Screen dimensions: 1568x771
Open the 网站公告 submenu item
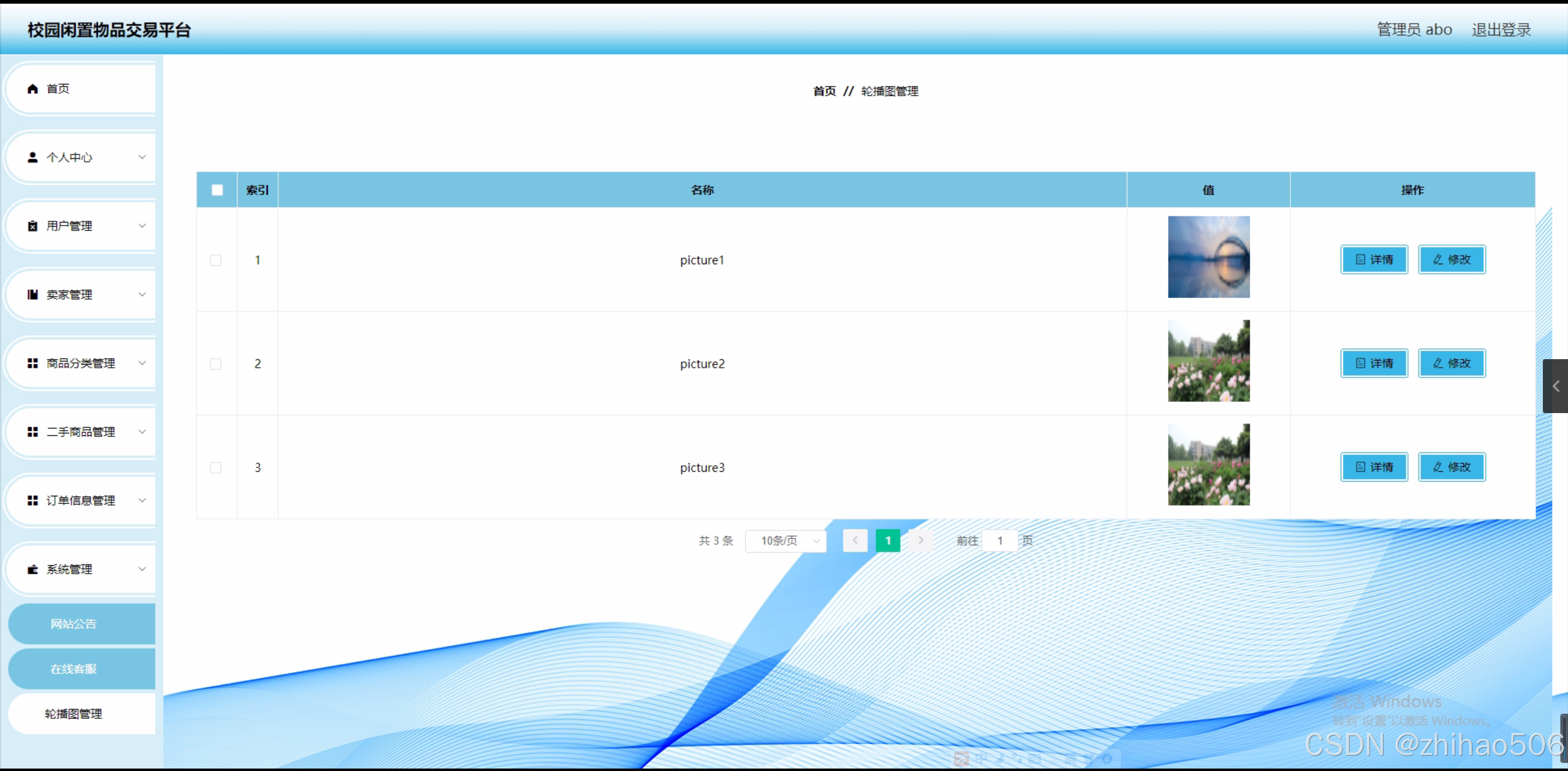click(74, 624)
